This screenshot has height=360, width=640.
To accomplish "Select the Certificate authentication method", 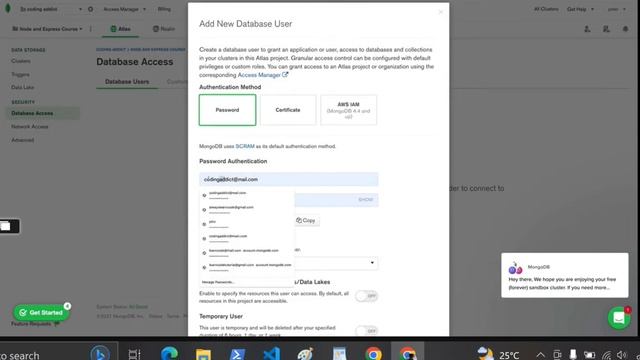I will click(288, 110).
